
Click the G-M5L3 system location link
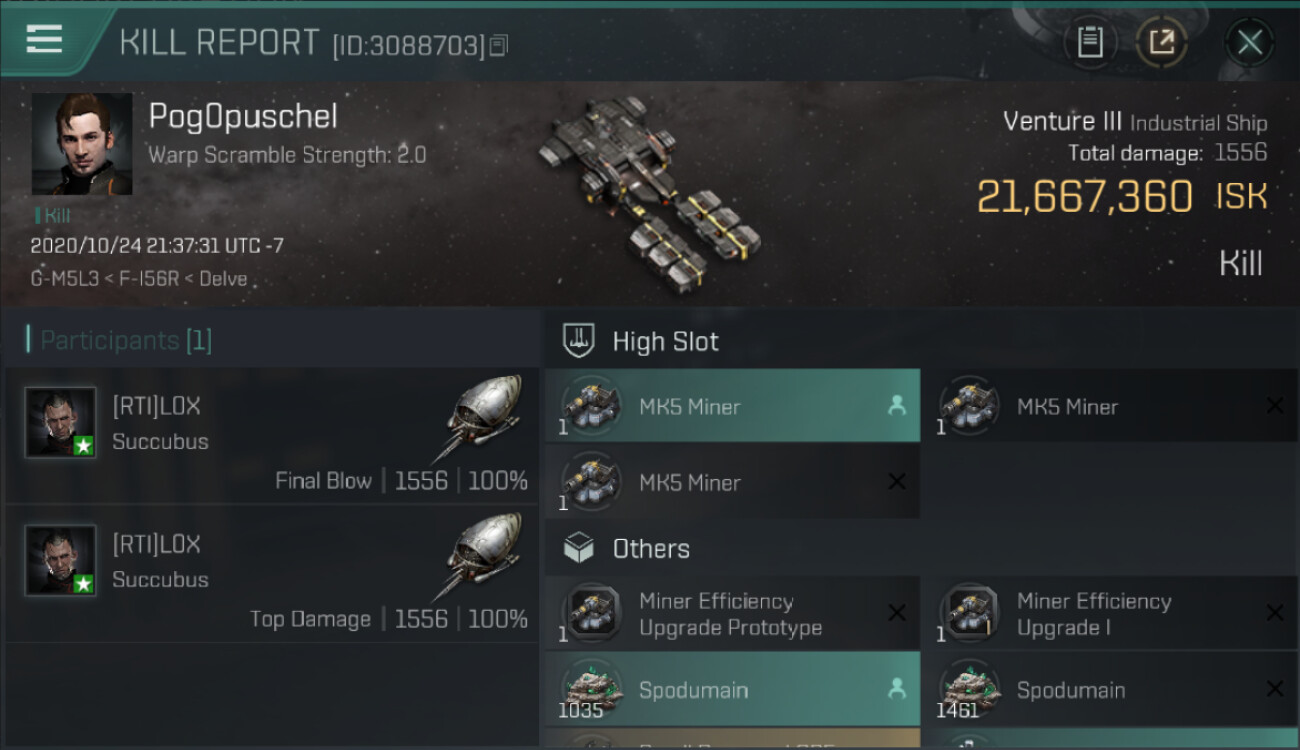point(66,279)
